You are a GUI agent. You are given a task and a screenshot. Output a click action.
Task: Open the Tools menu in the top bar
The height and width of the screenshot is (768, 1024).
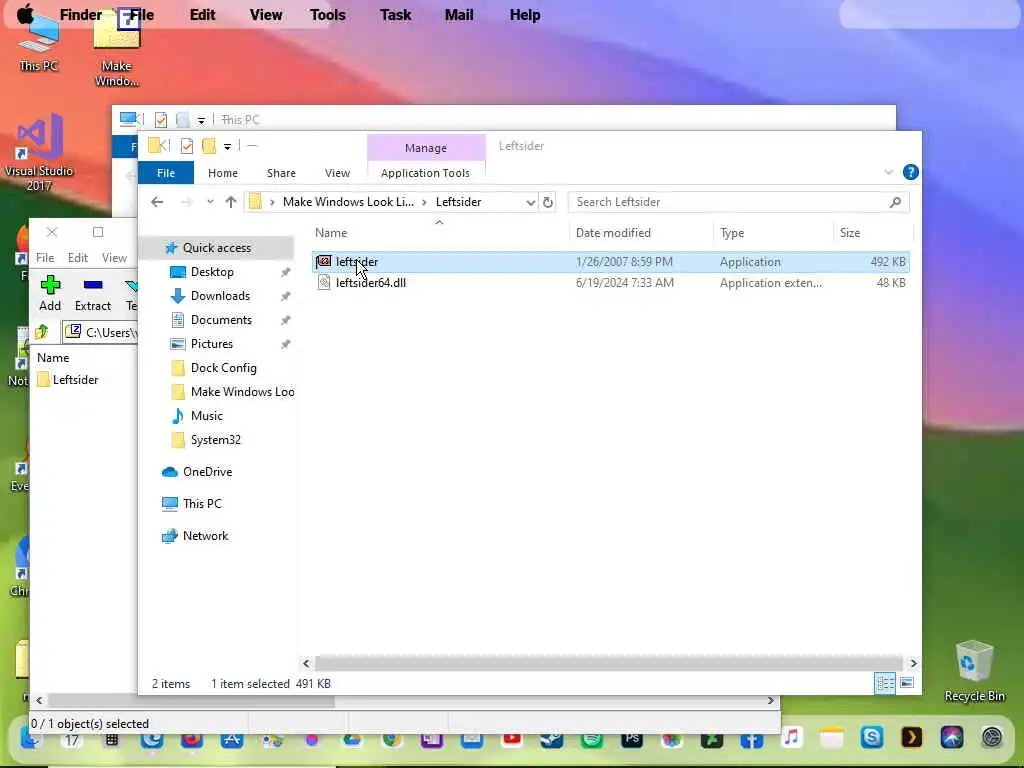tap(327, 14)
